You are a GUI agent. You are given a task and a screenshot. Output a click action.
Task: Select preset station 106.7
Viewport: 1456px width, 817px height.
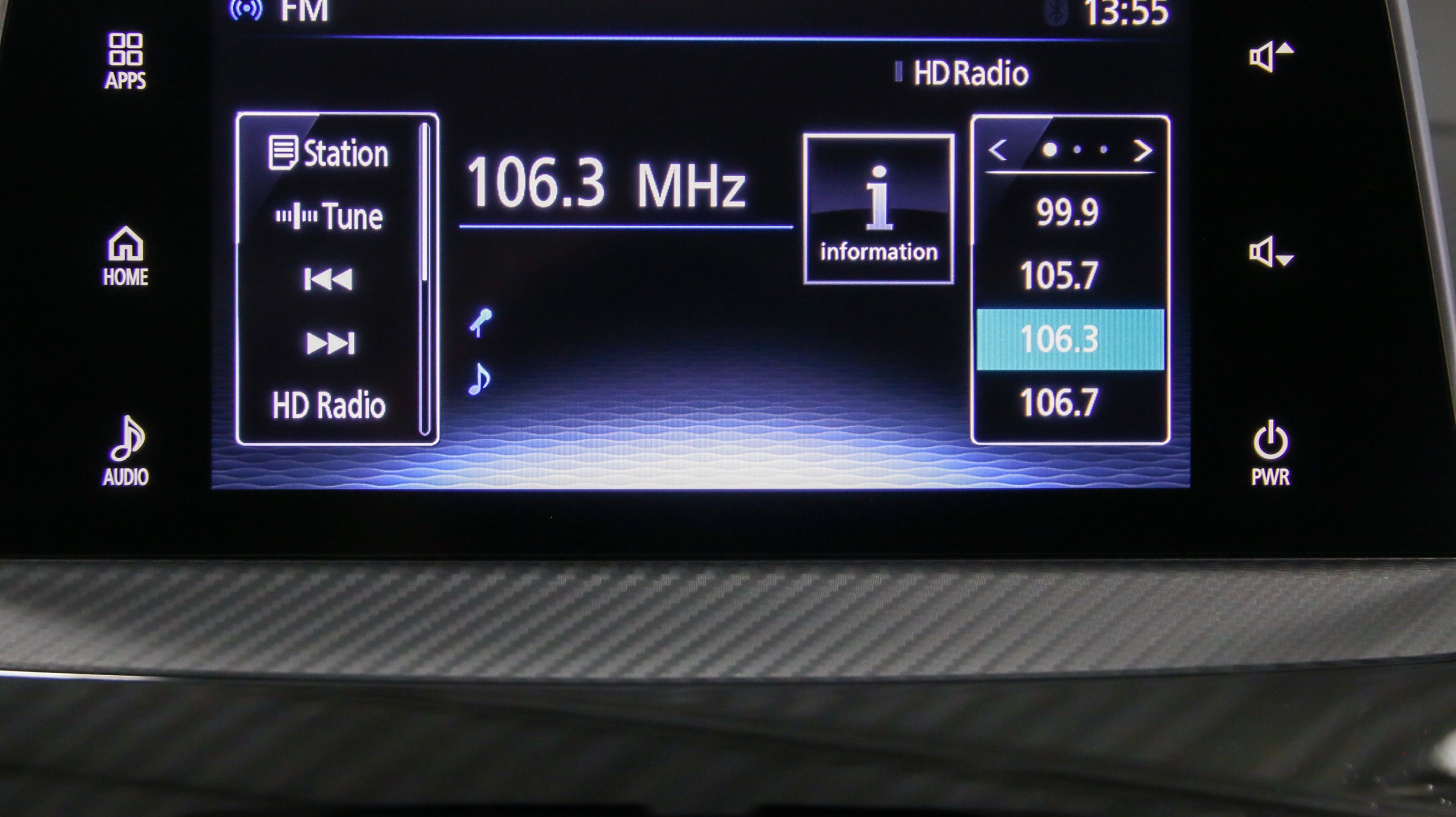(1059, 403)
